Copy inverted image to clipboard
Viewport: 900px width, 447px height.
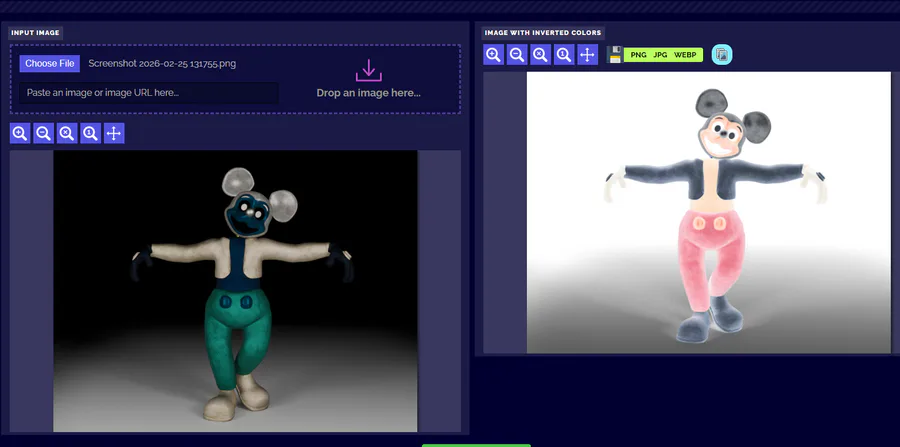(722, 55)
